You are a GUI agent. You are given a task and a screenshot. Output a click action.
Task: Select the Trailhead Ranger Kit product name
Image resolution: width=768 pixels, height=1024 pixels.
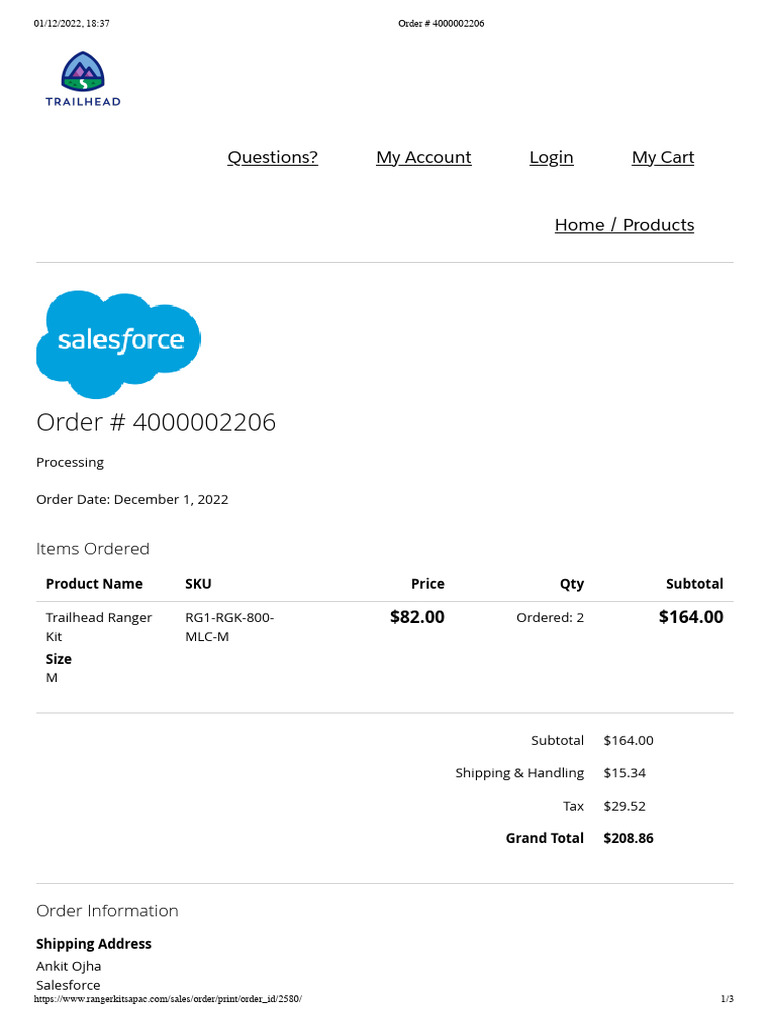click(x=98, y=626)
